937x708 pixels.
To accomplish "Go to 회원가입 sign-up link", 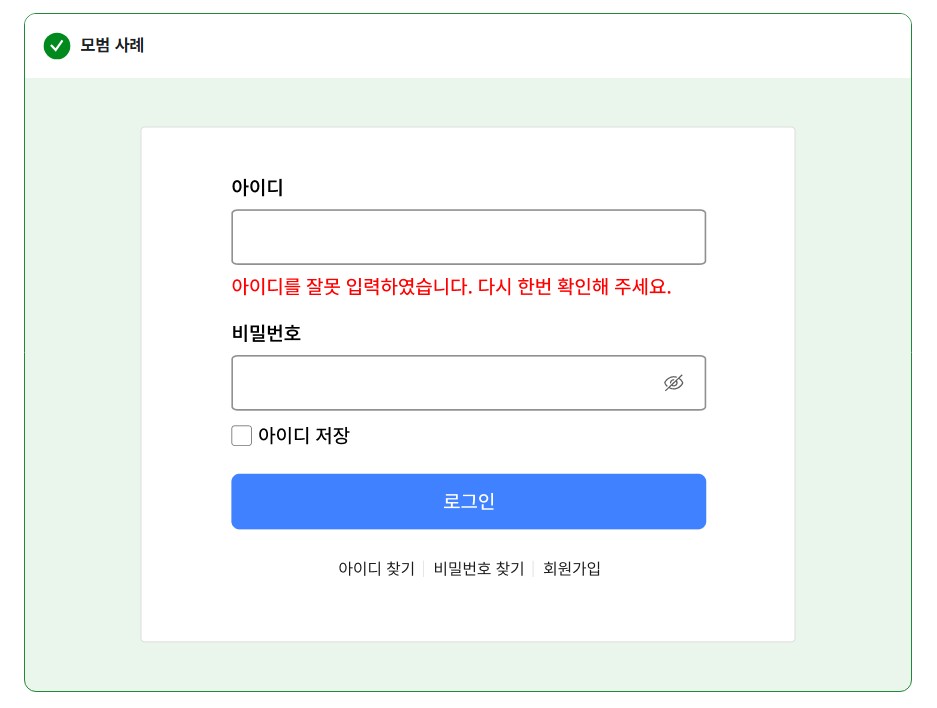I will 572,569.
